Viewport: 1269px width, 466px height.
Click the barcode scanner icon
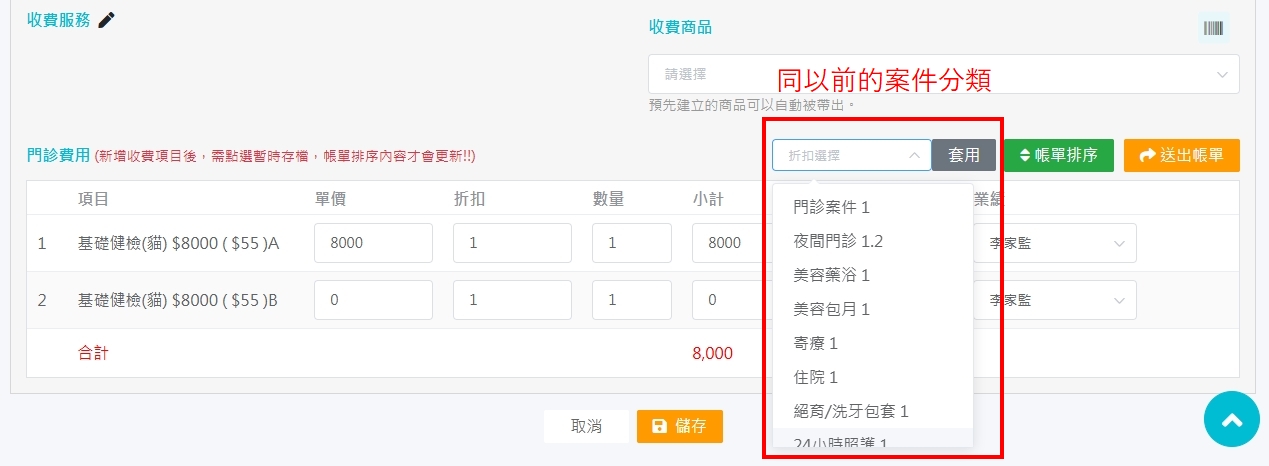pyautogui.click(x=1213, y=28)
